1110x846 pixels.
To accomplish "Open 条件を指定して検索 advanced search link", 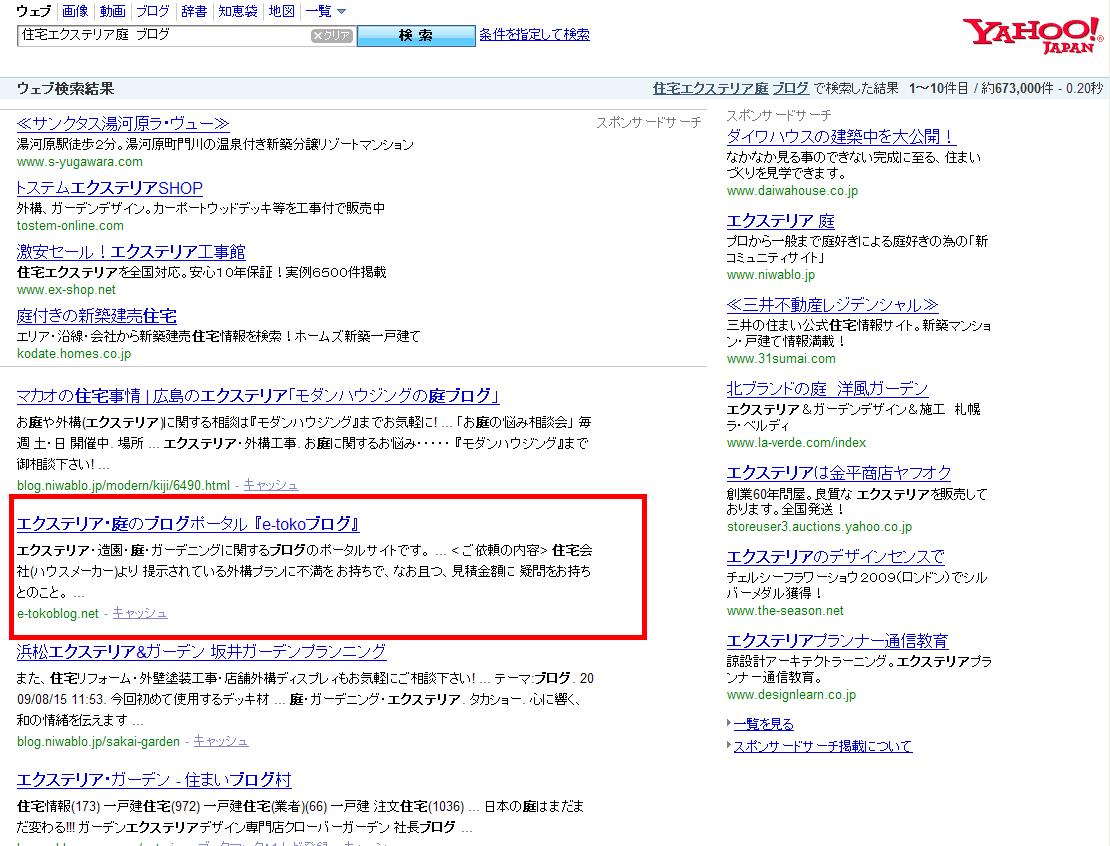I will (534, 34).
